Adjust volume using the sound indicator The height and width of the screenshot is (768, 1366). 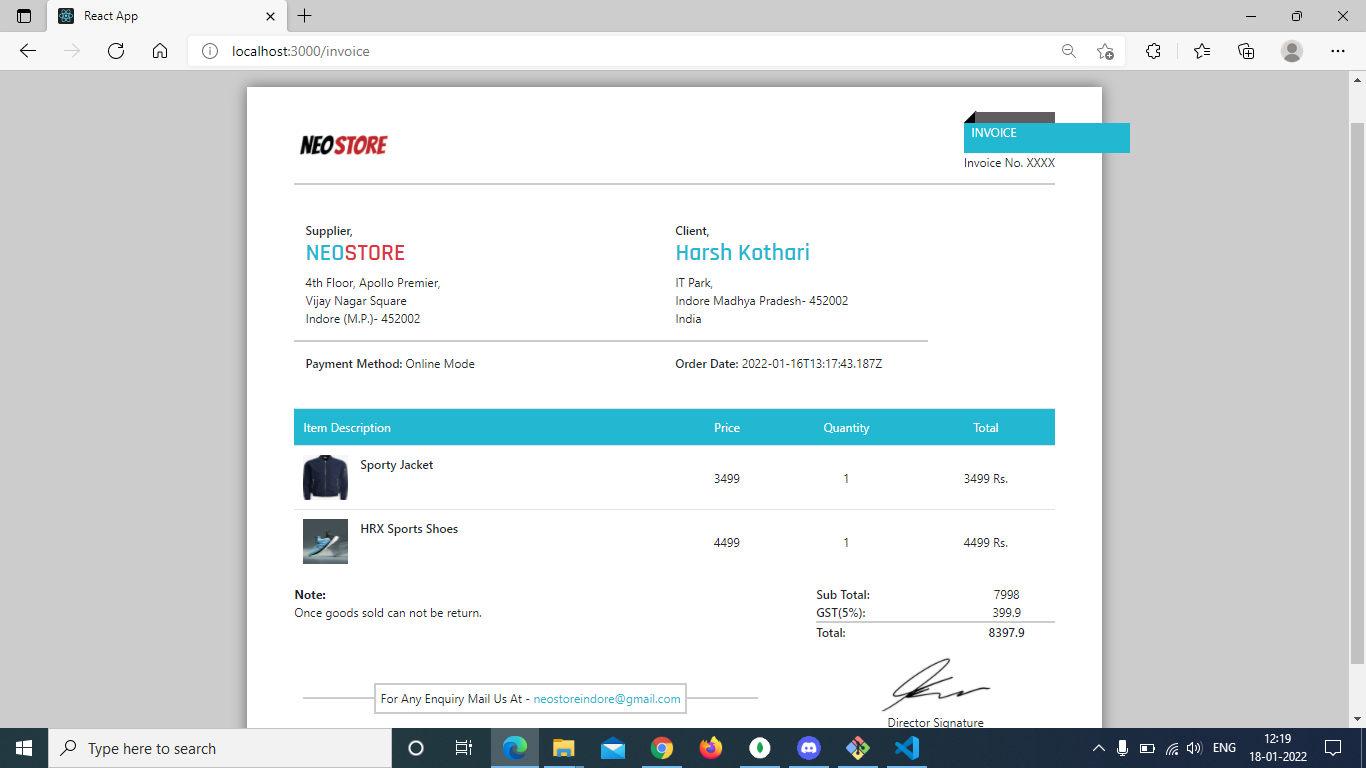click(x=1196, y=747)
